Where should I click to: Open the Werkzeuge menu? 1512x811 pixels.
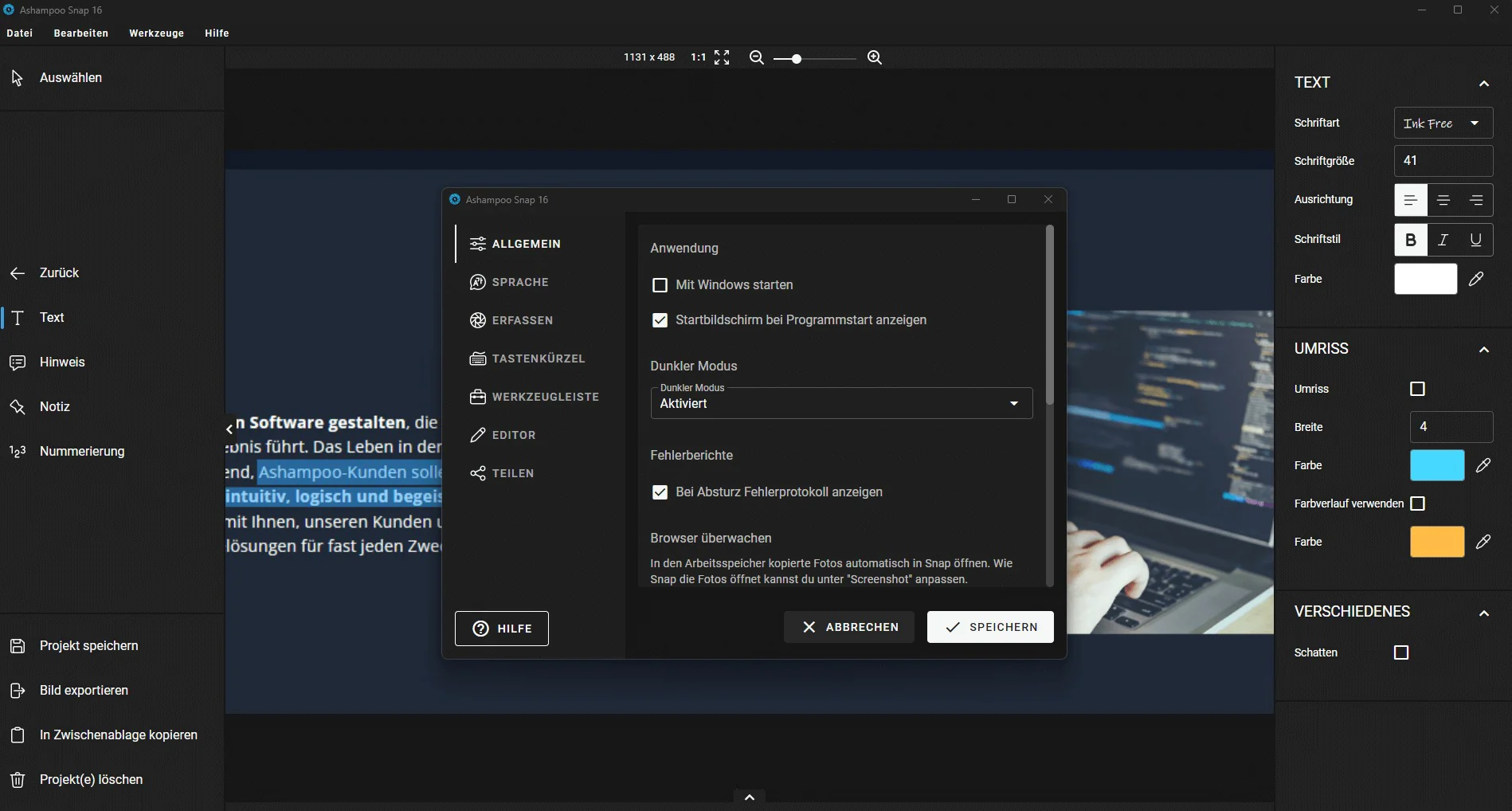coord(156,33)
